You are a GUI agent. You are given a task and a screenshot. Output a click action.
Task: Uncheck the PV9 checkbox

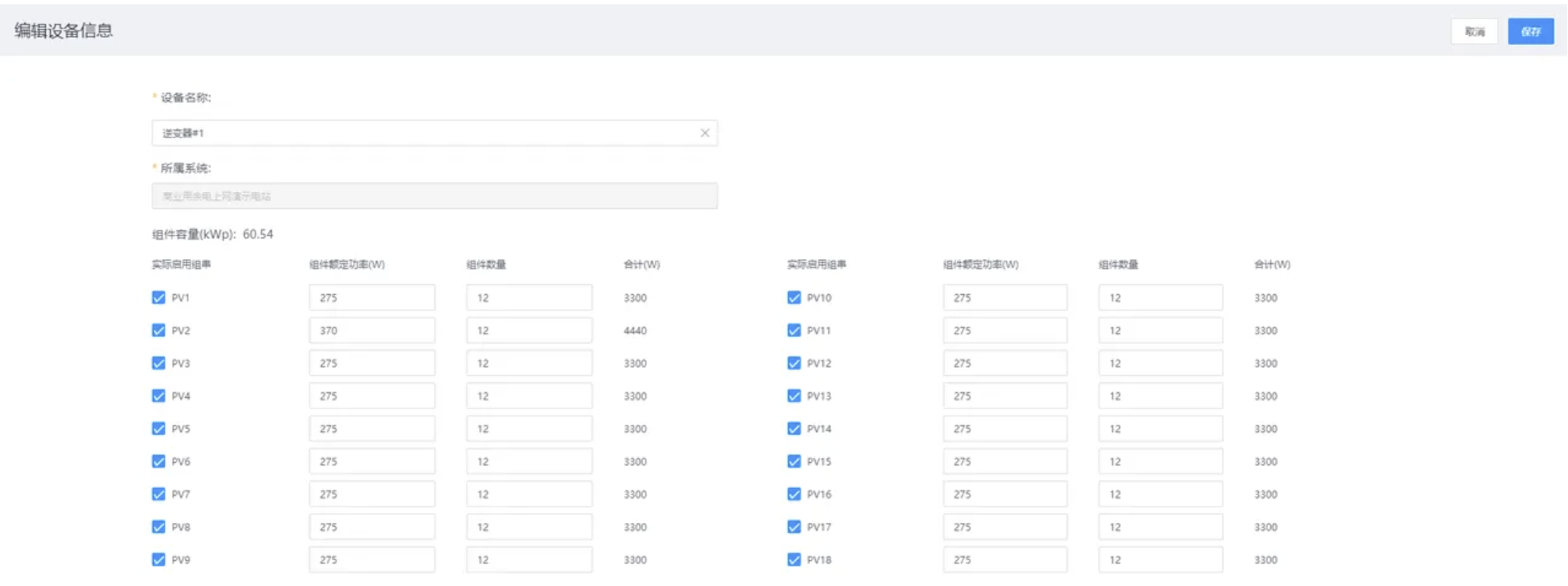coord(159,560)
